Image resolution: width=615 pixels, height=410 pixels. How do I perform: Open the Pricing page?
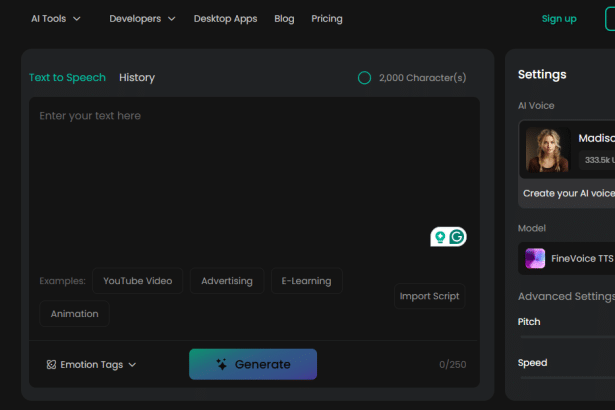326,18
